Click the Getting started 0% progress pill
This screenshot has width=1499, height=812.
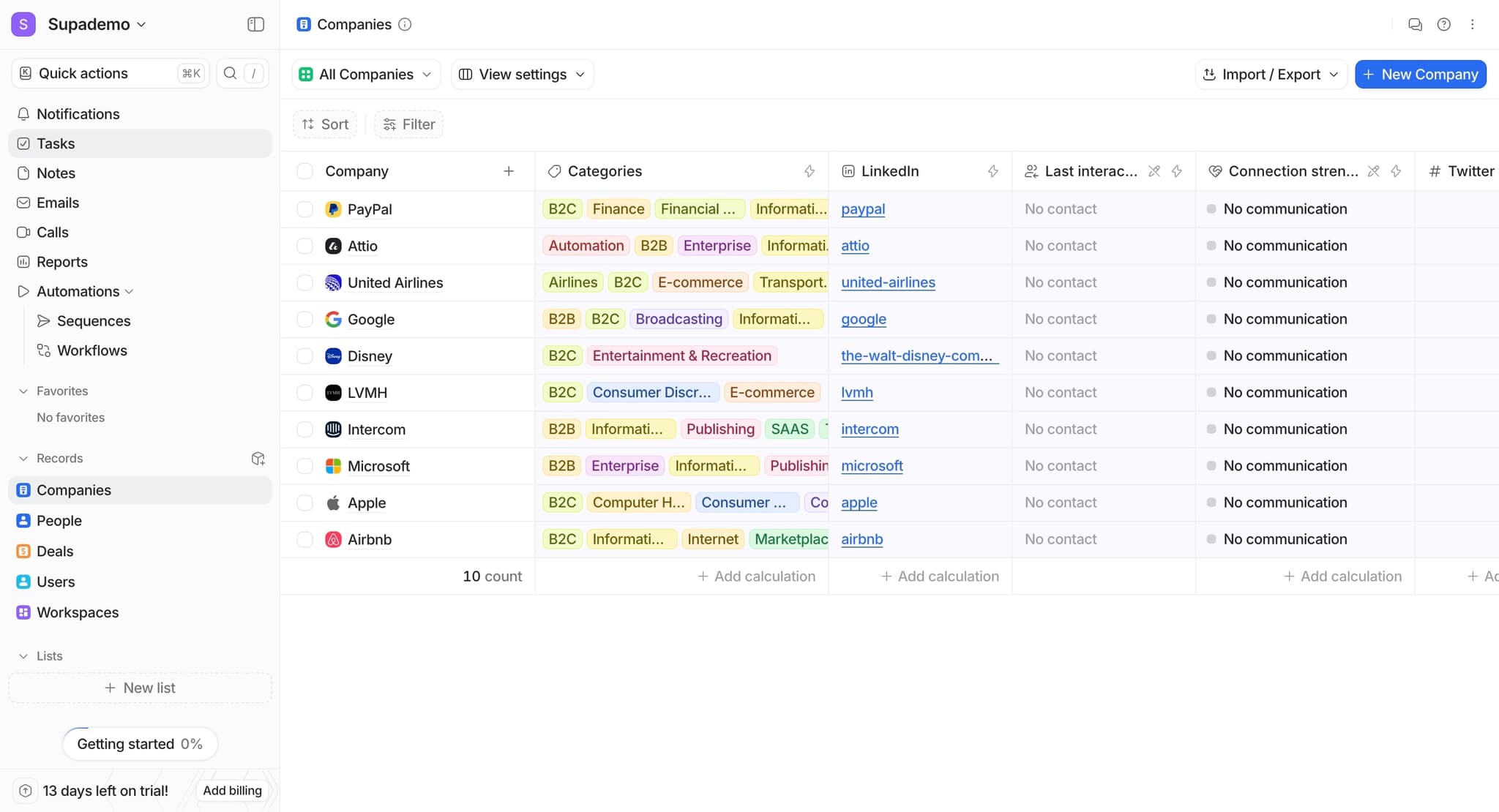tap(140, 743)
